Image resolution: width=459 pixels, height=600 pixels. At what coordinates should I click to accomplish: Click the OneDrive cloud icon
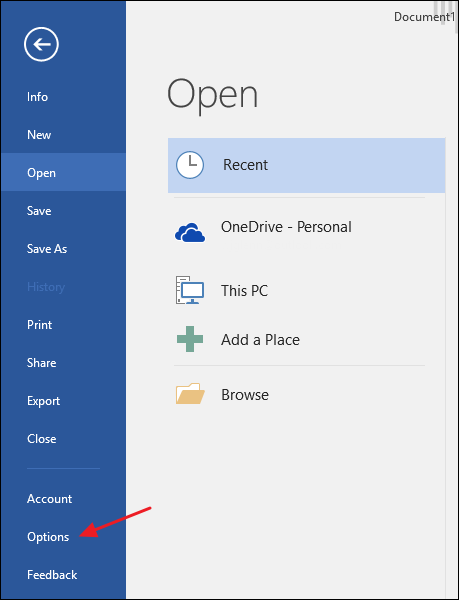click(190, 232)
